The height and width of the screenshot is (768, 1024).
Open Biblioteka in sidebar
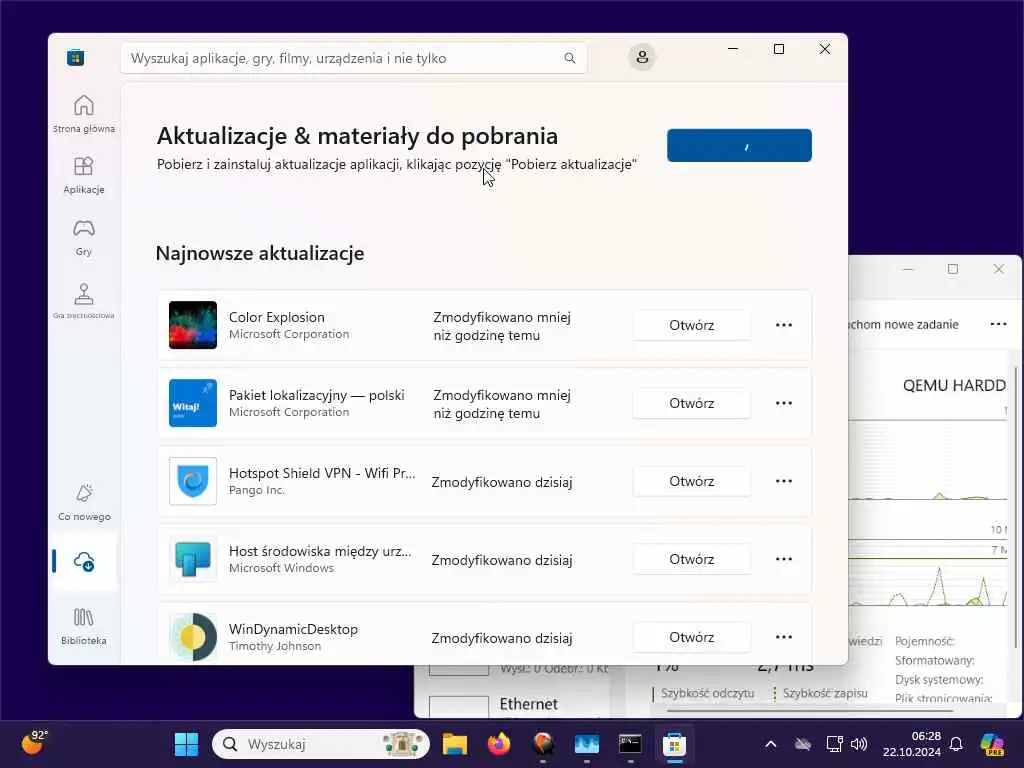tap(84, 626)
